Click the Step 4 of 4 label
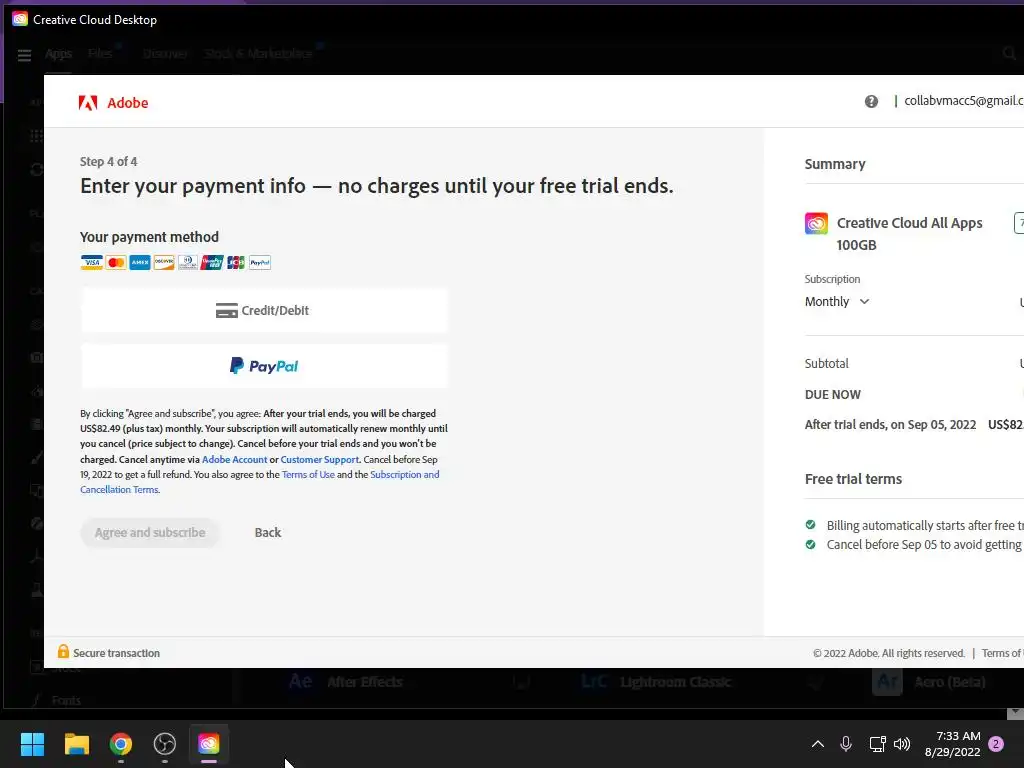Image resolution: width=1024 pixels, height=768 pixels. click(108, 161)
